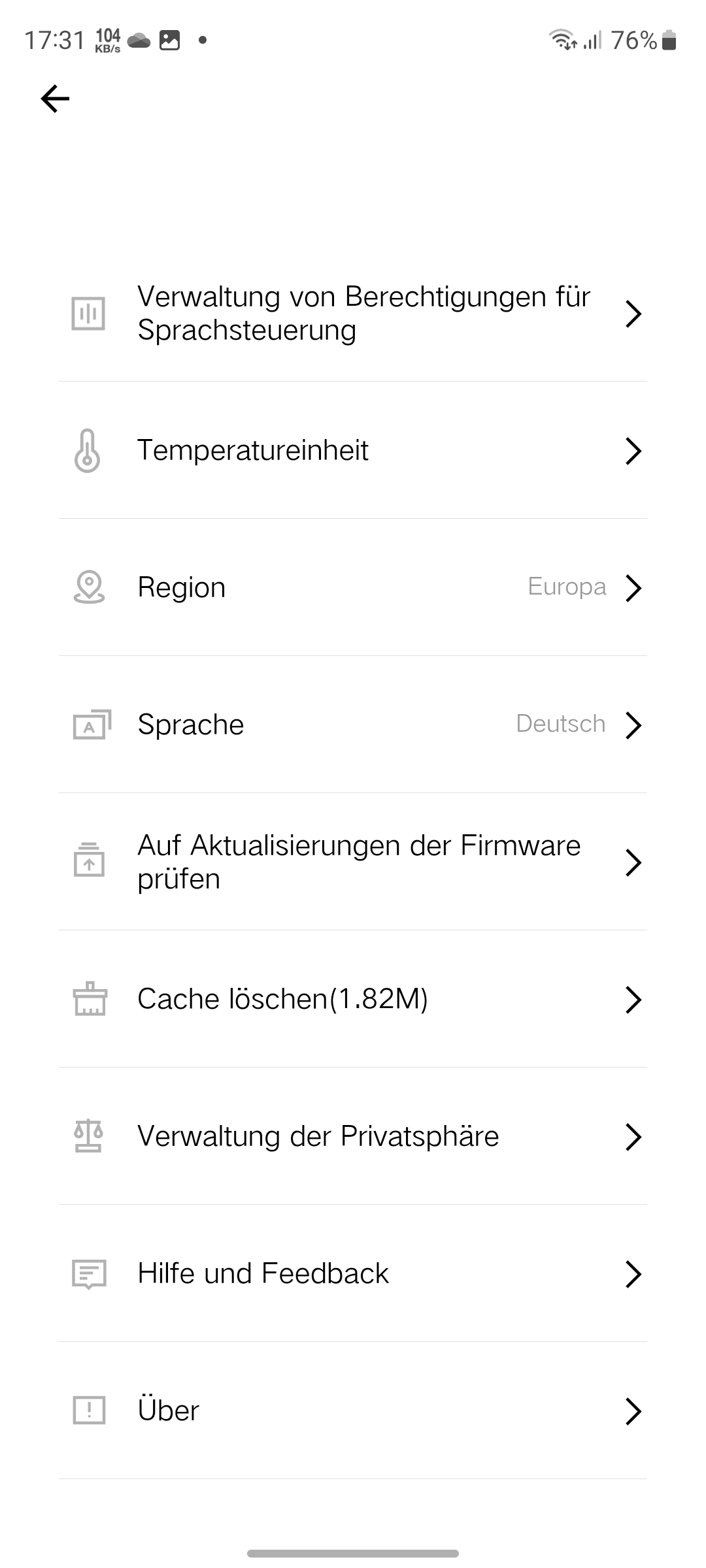Tap the back arrow at top
This screenshot has height=1568, width=706.
(x=55, y=99)
